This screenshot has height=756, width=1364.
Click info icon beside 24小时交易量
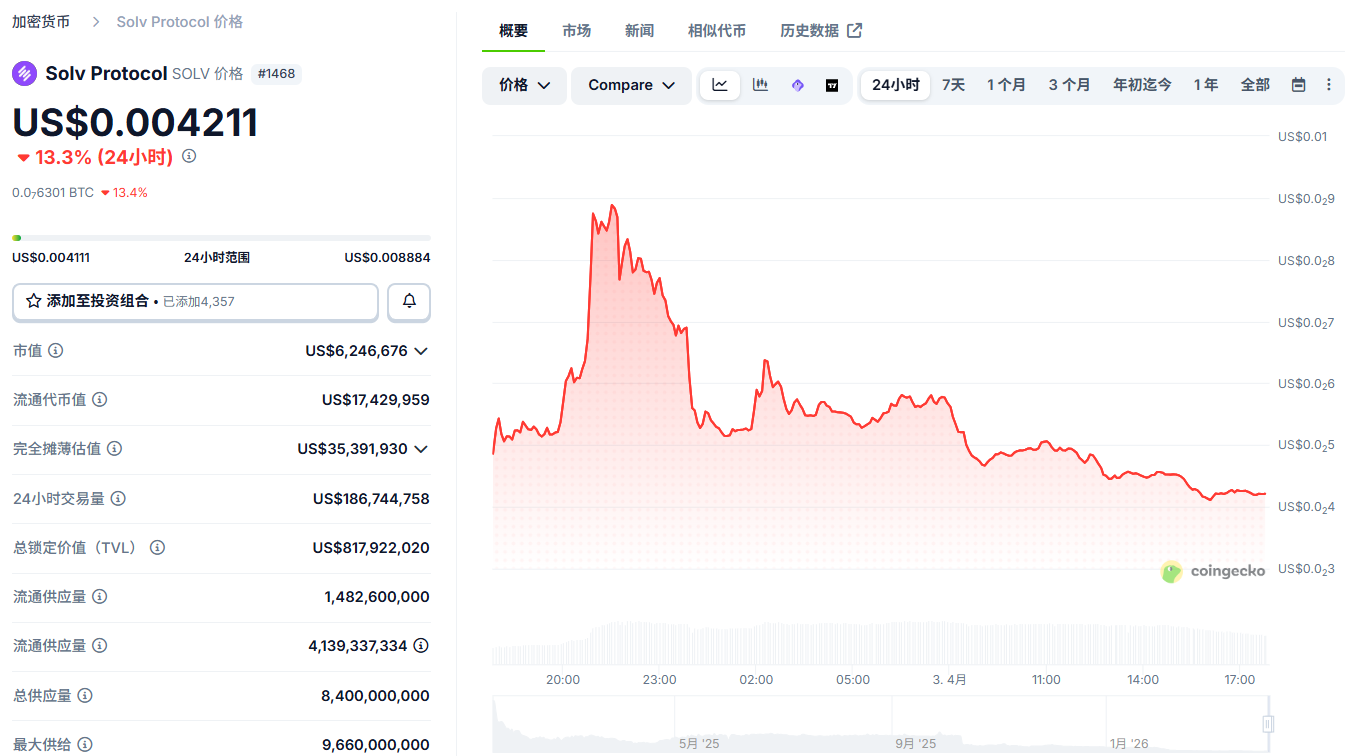119,498
